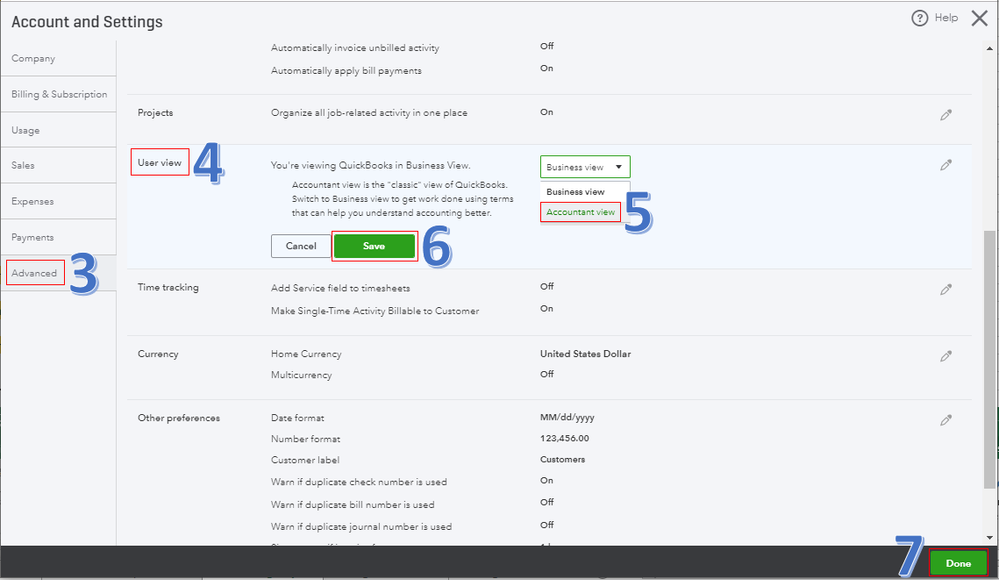Click the Currency section label

tap(158, 354)
